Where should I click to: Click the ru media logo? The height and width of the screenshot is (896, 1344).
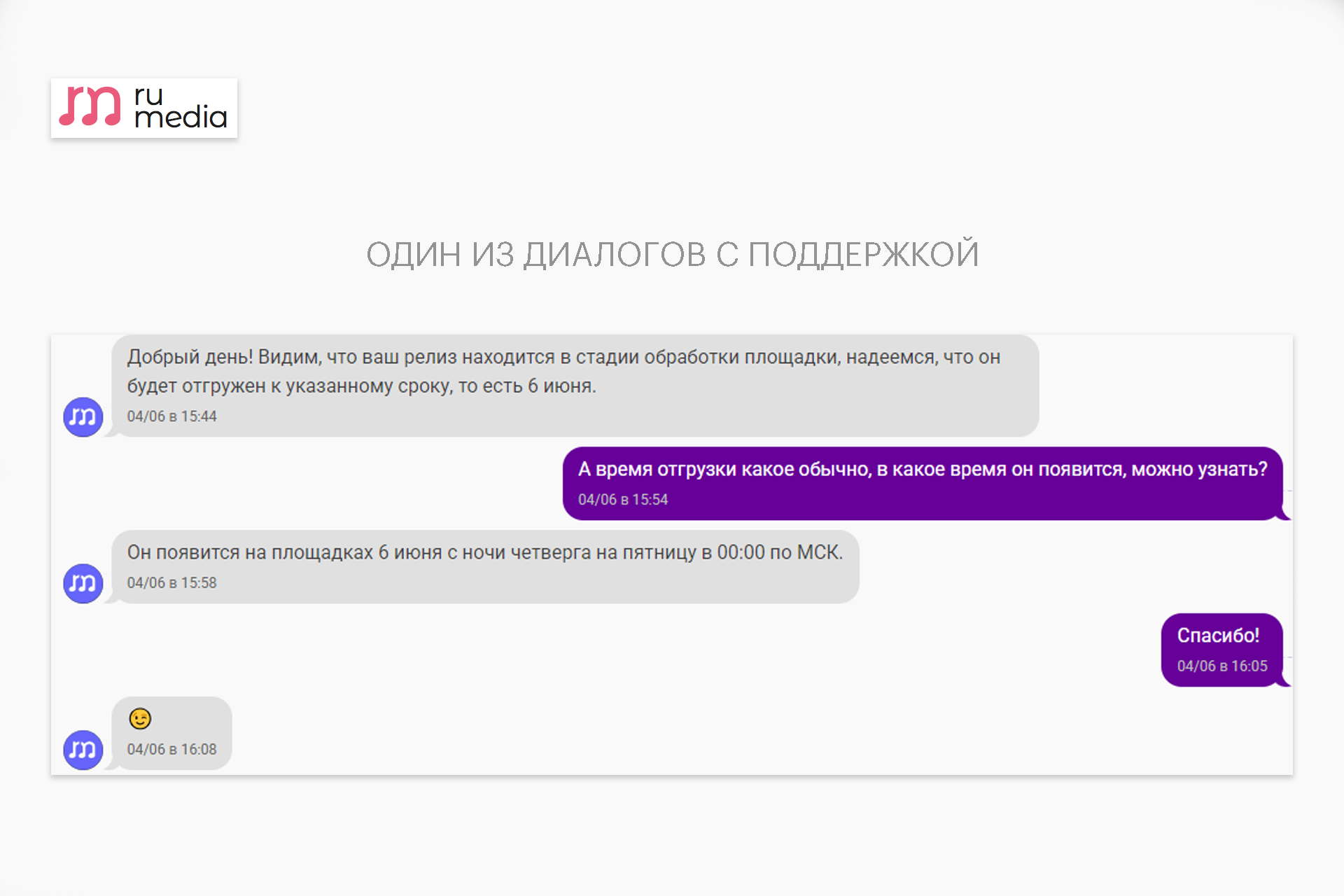pos(144,108)
